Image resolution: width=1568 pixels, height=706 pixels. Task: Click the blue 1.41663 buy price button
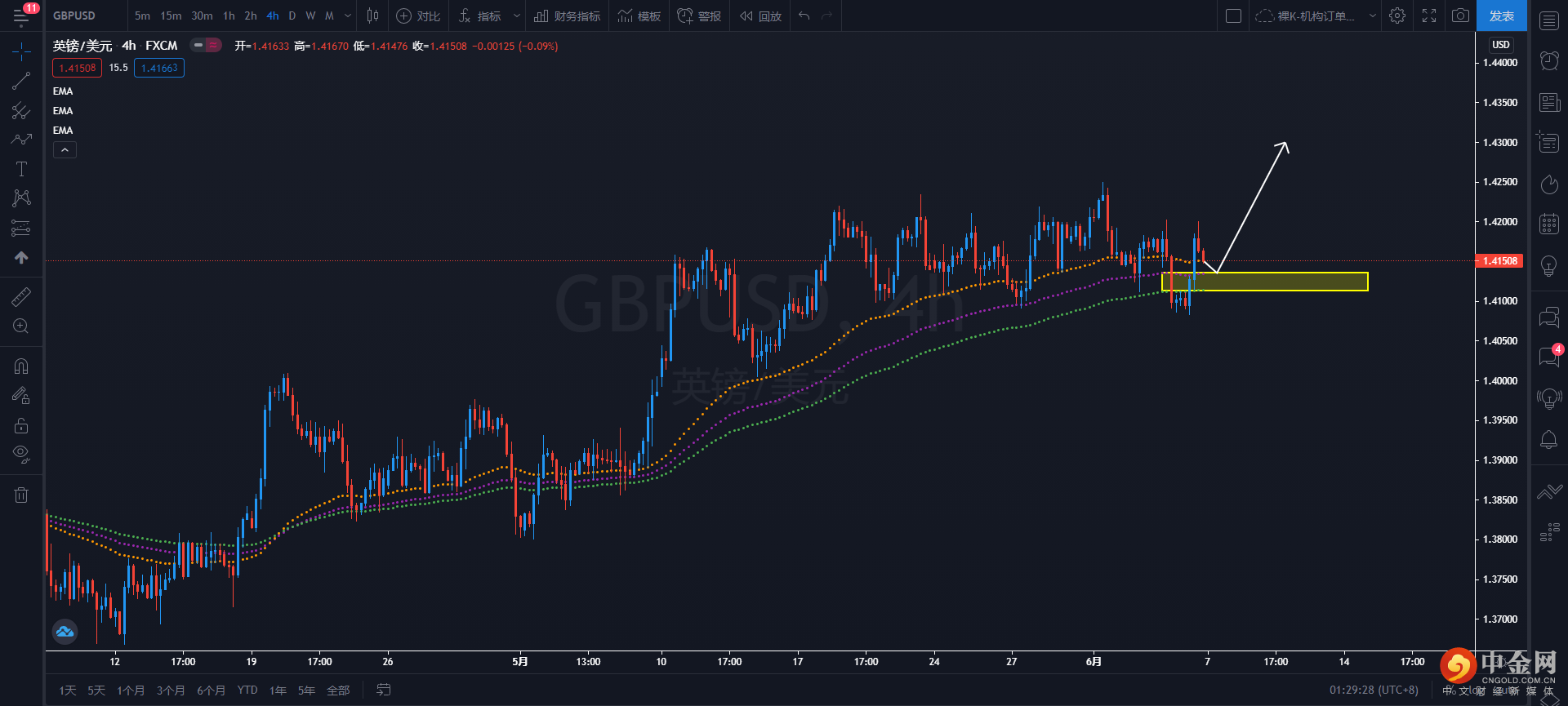pos(159,68)
